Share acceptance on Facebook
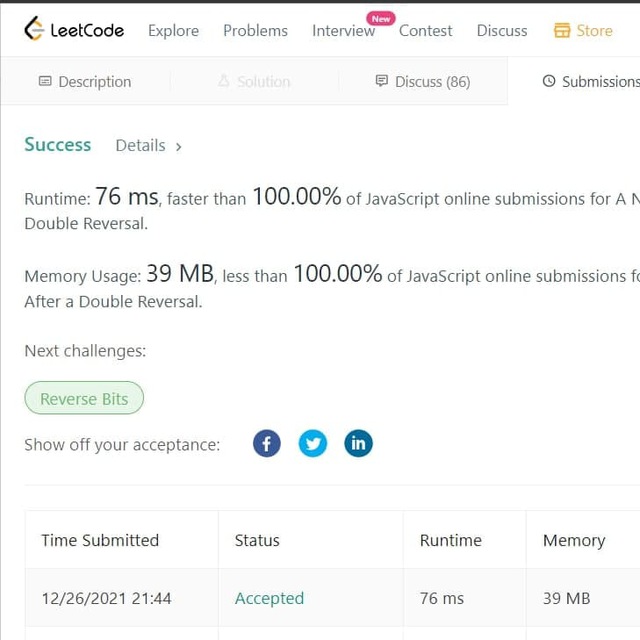The height and width of the screenshot is (640, 640). tap(267, 443)
